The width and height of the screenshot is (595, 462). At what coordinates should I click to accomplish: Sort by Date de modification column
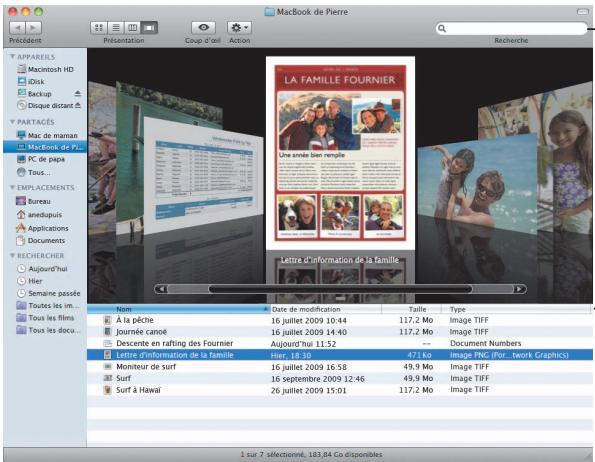326,309
